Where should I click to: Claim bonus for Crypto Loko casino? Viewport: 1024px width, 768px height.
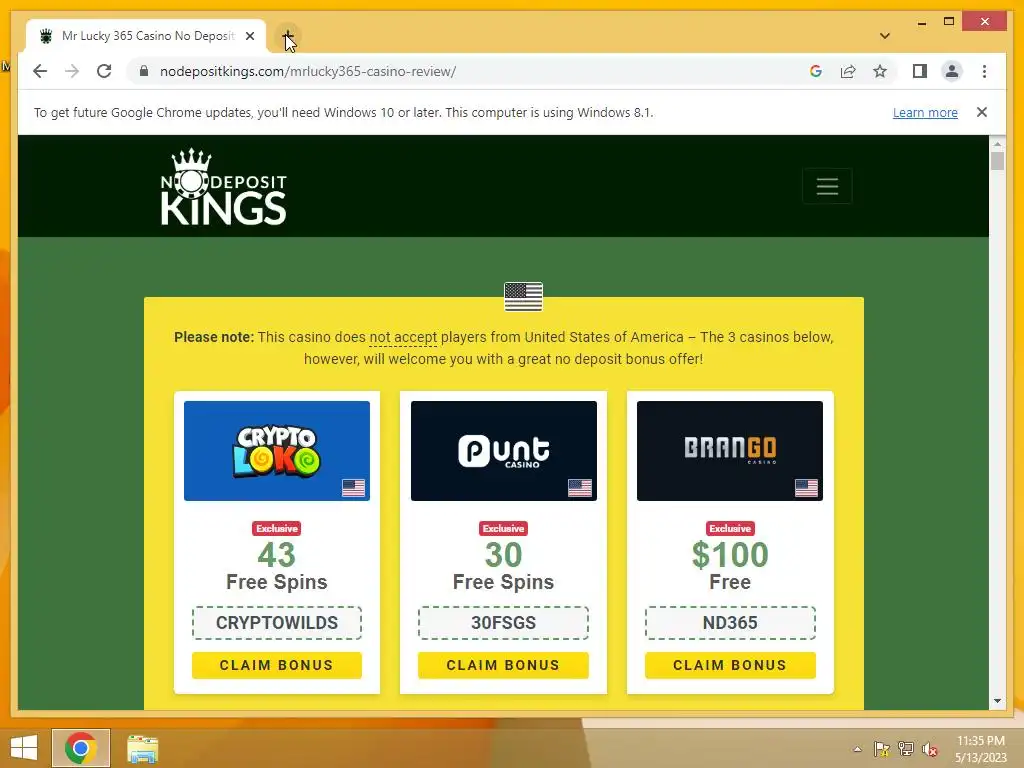click(277, 665)
